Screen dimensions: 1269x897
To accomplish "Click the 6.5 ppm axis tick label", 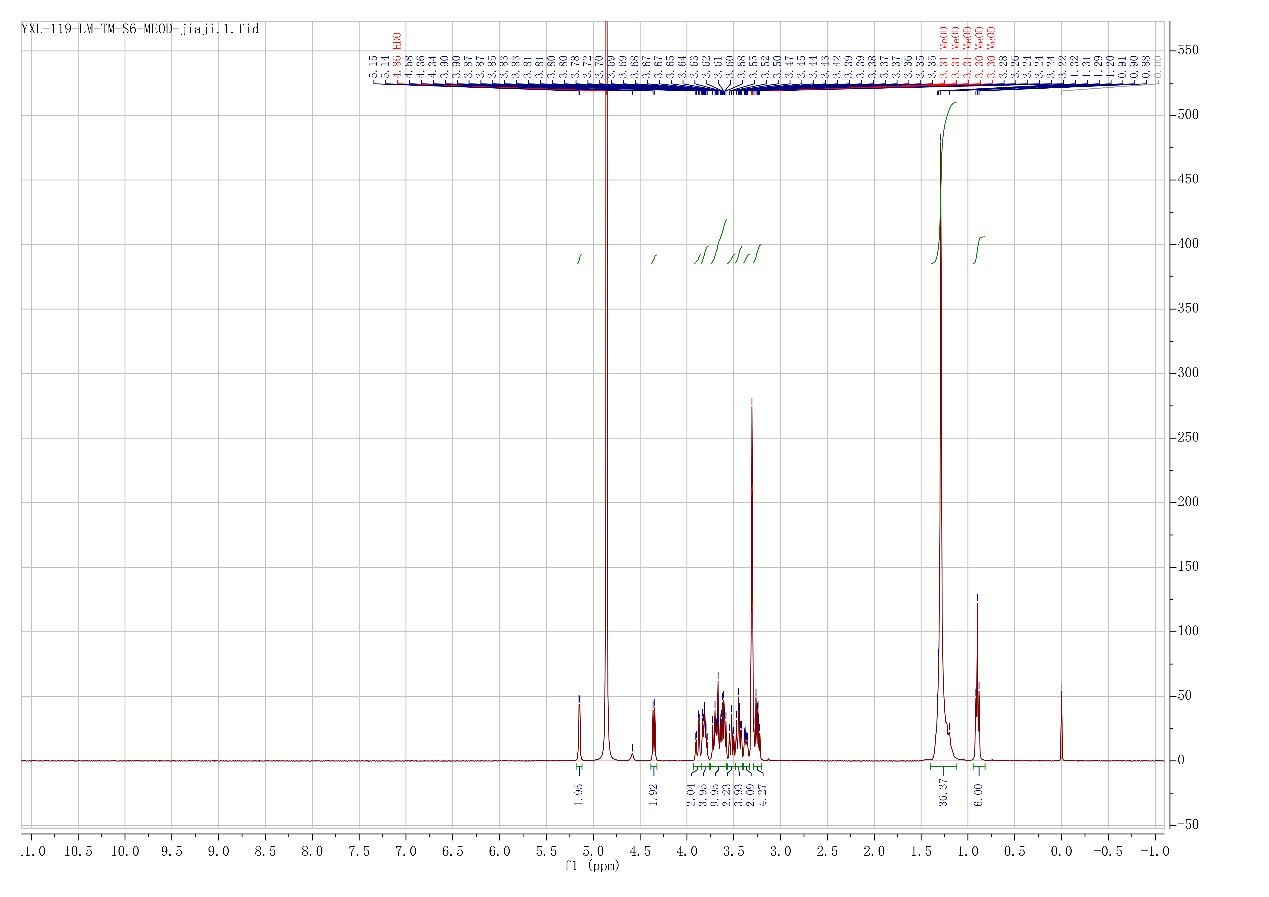I will point(453,851).
